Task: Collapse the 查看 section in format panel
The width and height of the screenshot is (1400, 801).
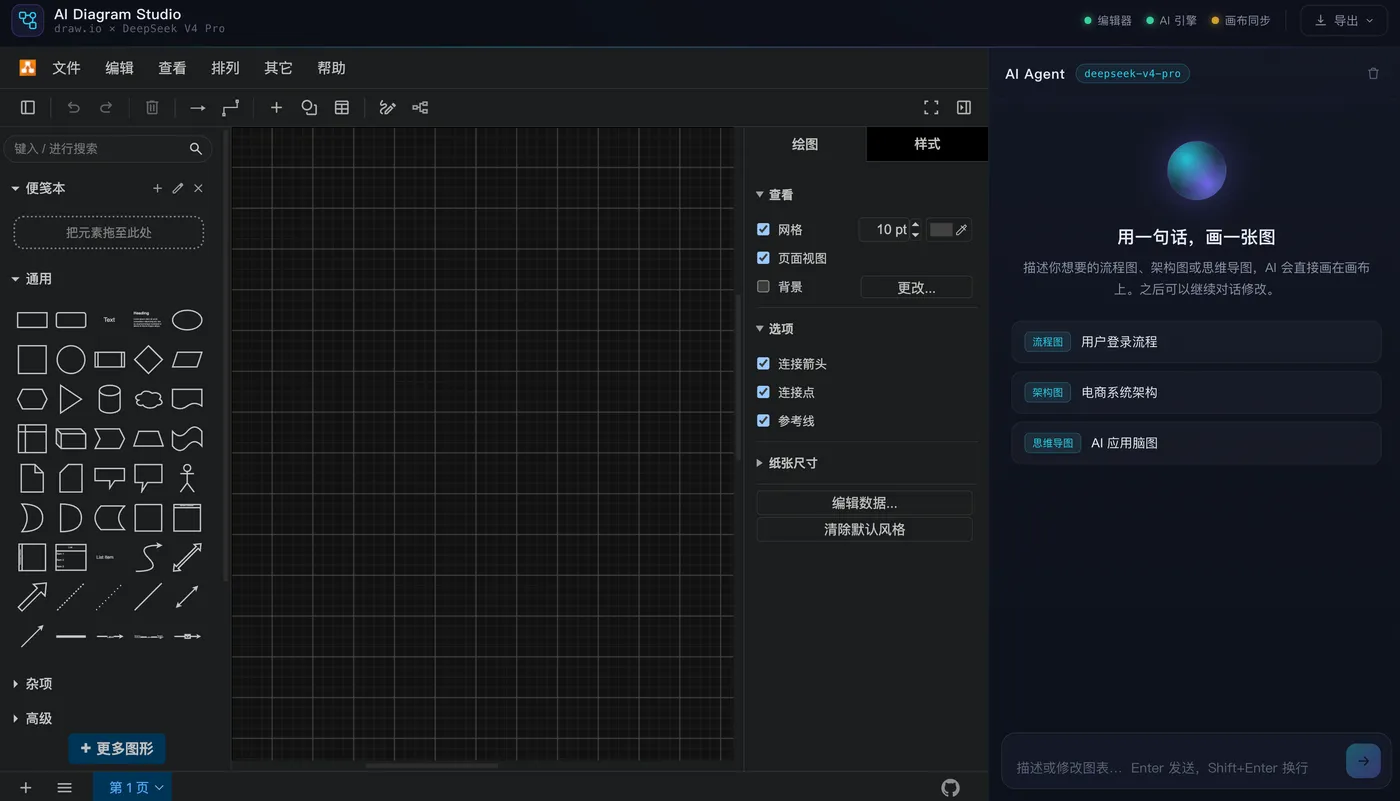Action: tap(775, 195)
